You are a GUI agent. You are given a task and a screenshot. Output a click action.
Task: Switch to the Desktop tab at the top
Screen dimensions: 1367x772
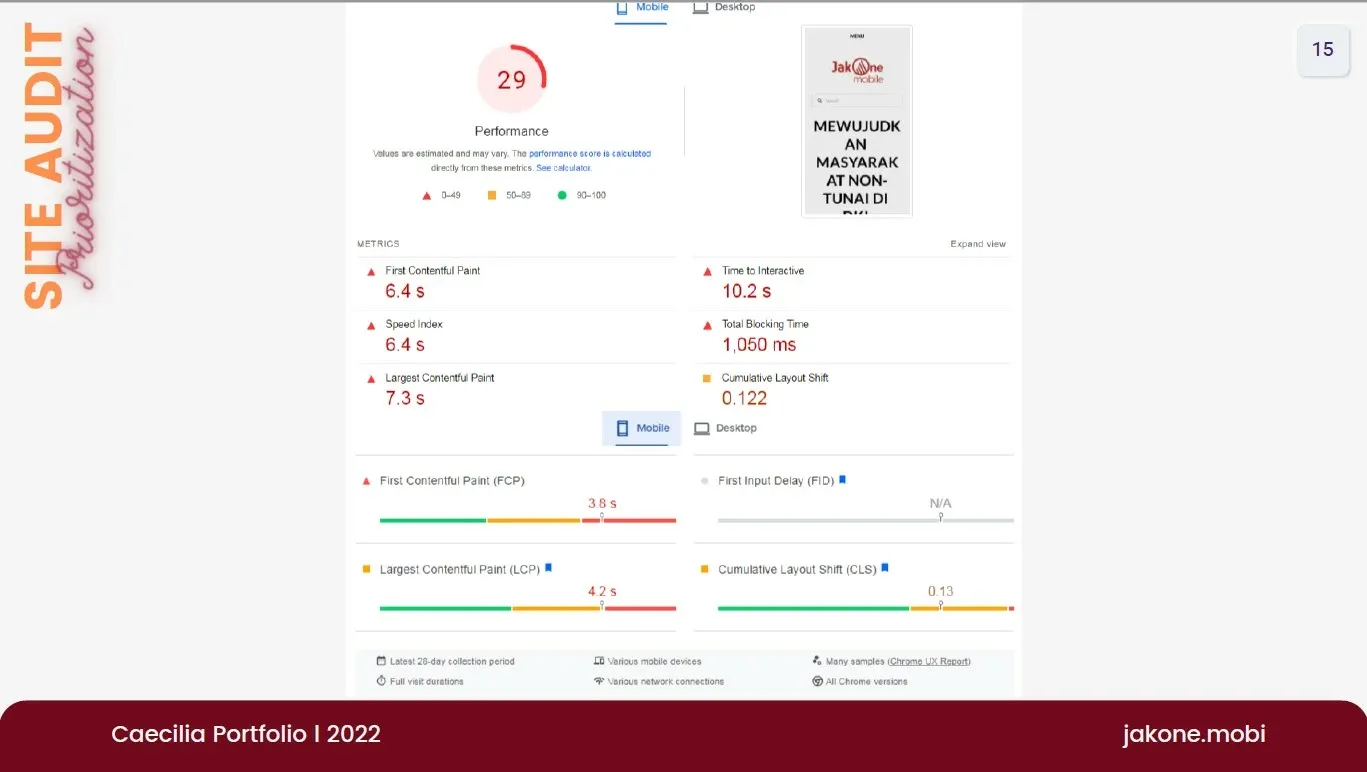[724, 7]
